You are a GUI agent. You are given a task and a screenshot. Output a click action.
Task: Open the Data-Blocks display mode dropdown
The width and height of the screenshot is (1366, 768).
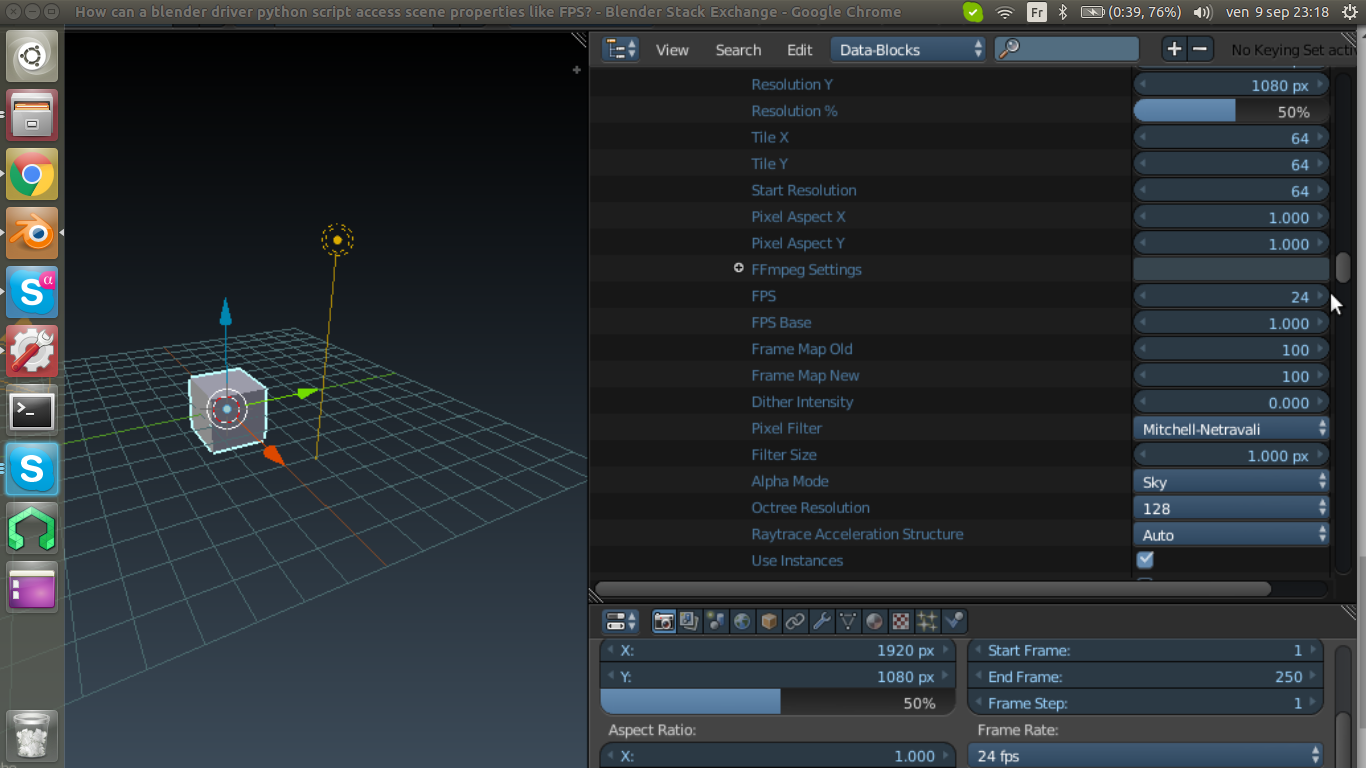pyautogui.click(x=908, y=49)
